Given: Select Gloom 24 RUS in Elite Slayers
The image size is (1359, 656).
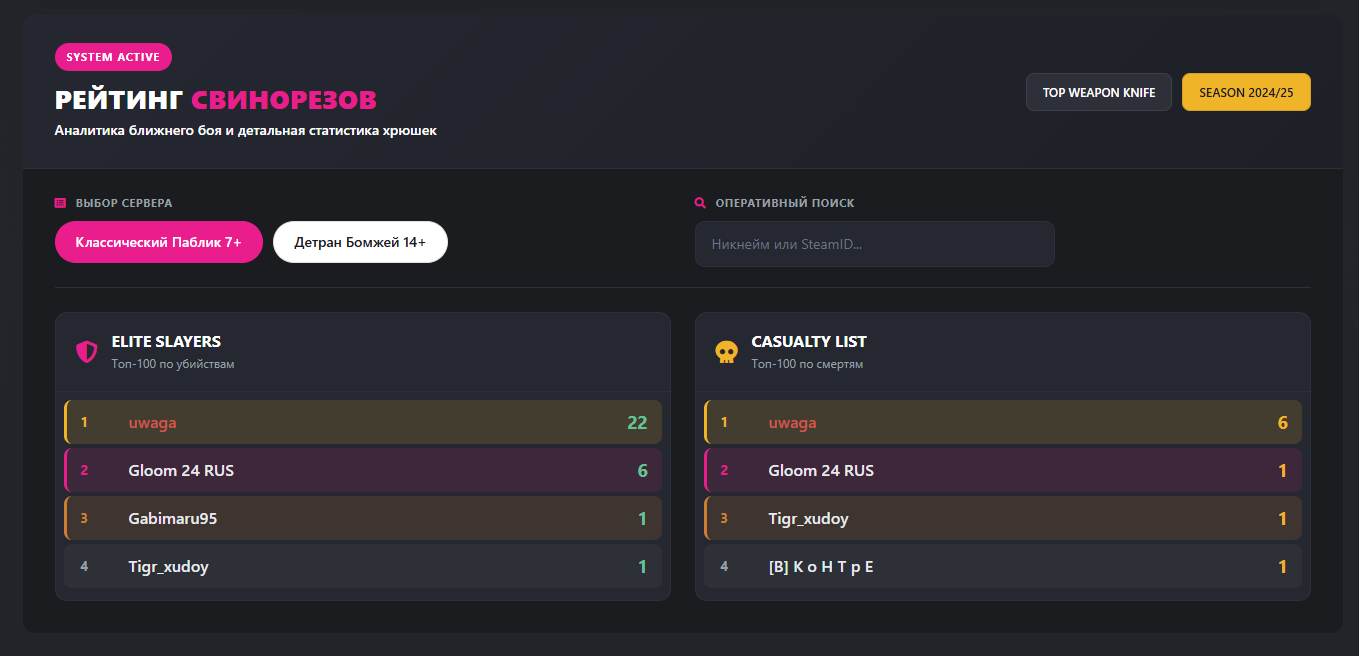Looking at the screenshot, I should (x=181, y=470).
